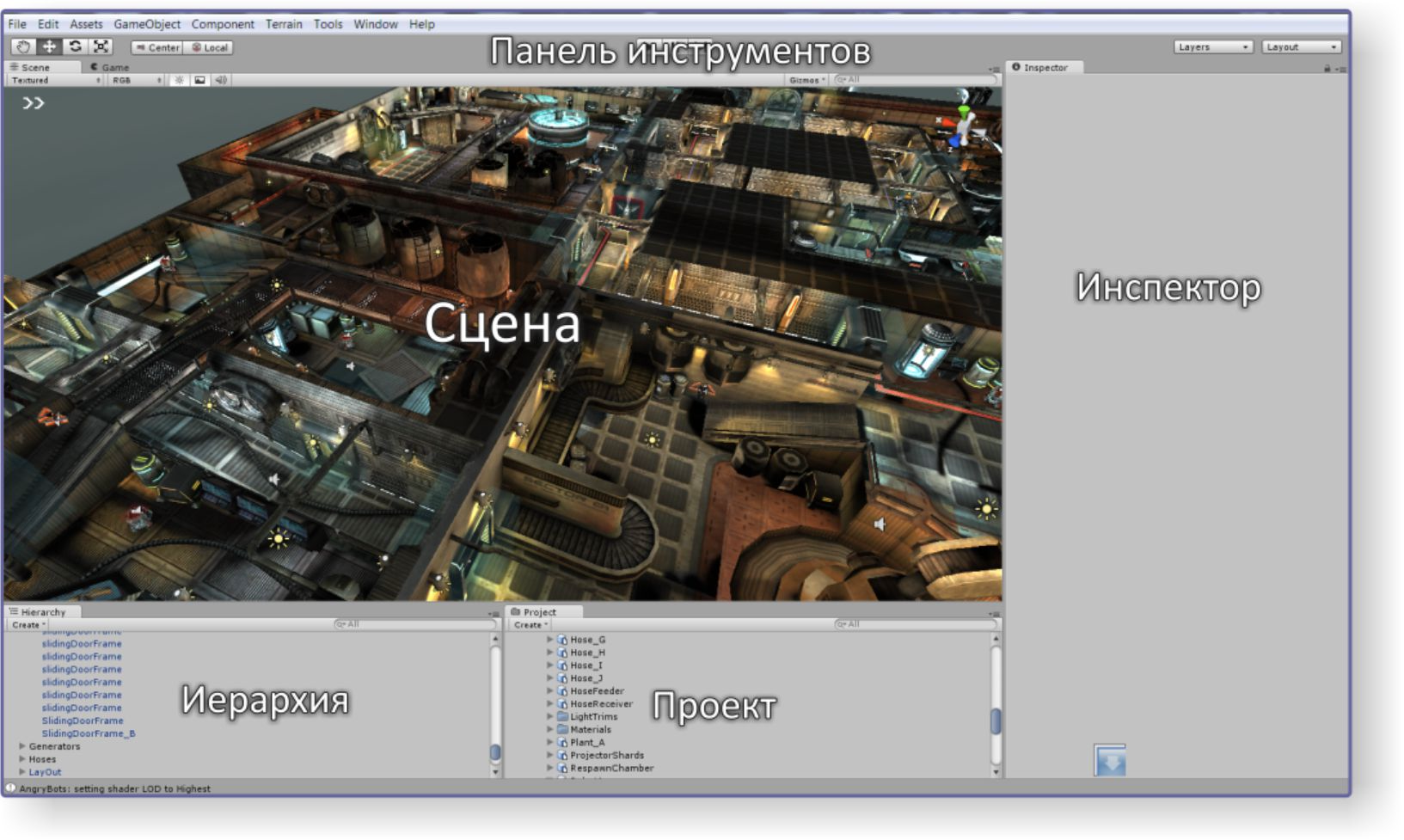
Task: Click the AngryBots status bar message
Action: [114, 788]
